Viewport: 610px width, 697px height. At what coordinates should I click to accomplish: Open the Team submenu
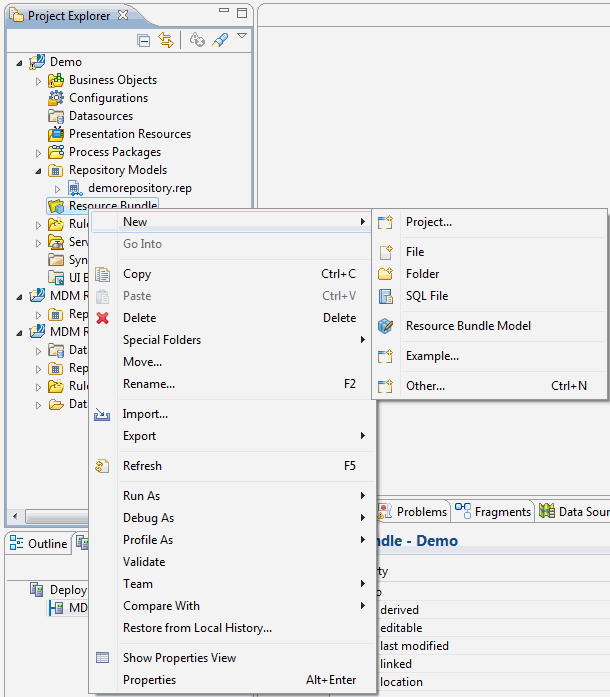pos(231,584)
